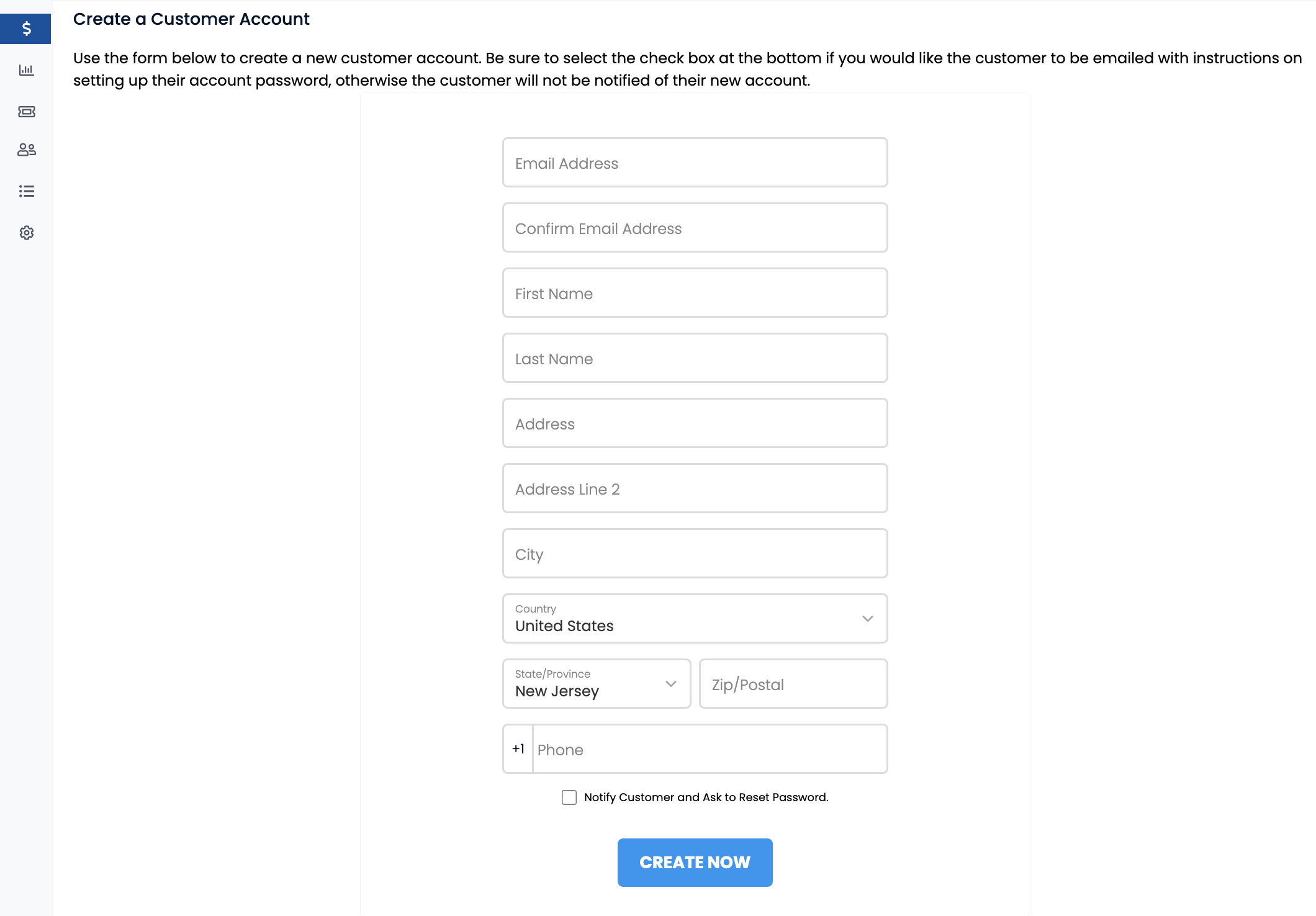This screenshot has height=916, width=1316.
Task: Click the Phone number field
Action: point(710,749)
